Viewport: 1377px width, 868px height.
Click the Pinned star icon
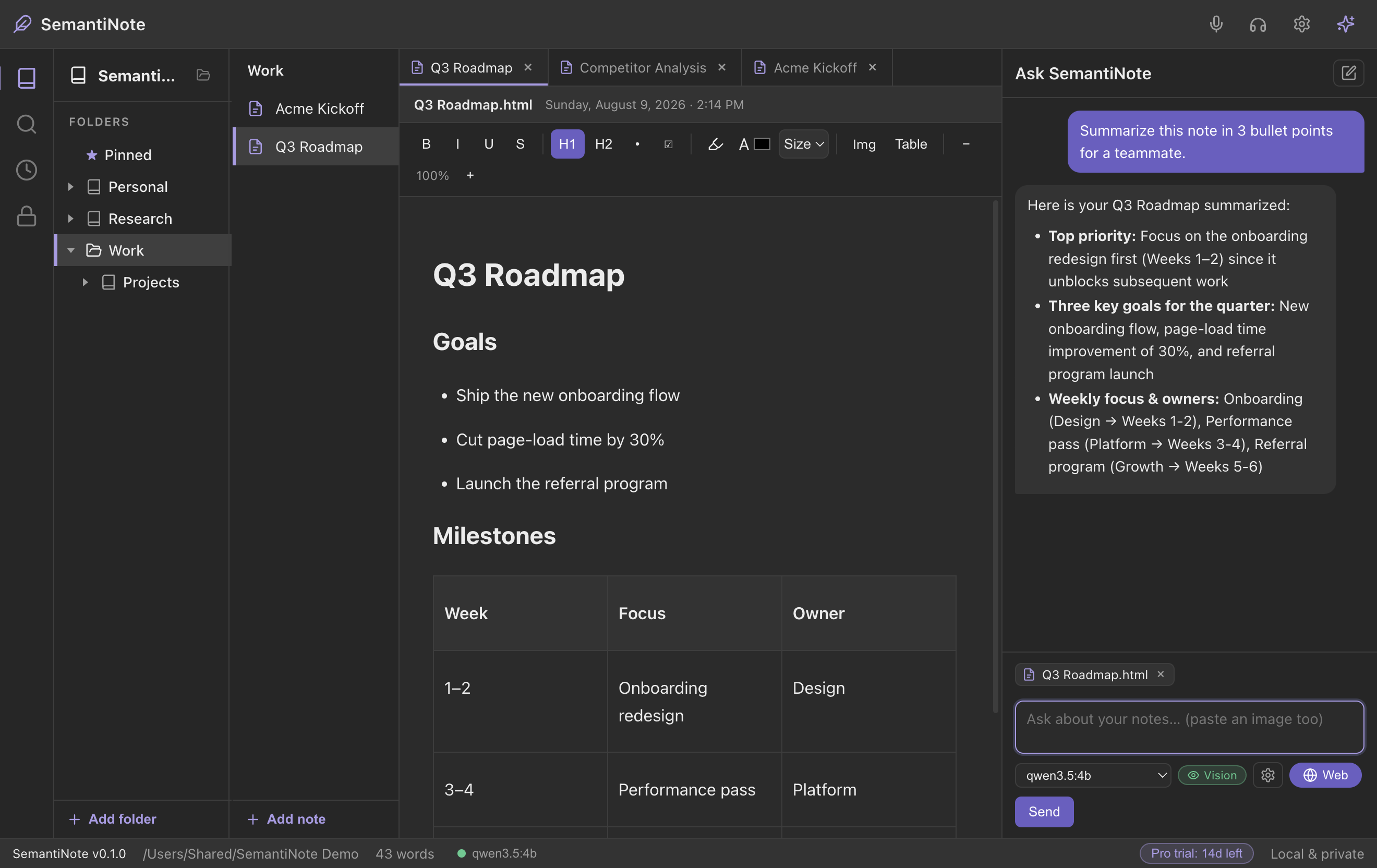[x=91, y=155]
